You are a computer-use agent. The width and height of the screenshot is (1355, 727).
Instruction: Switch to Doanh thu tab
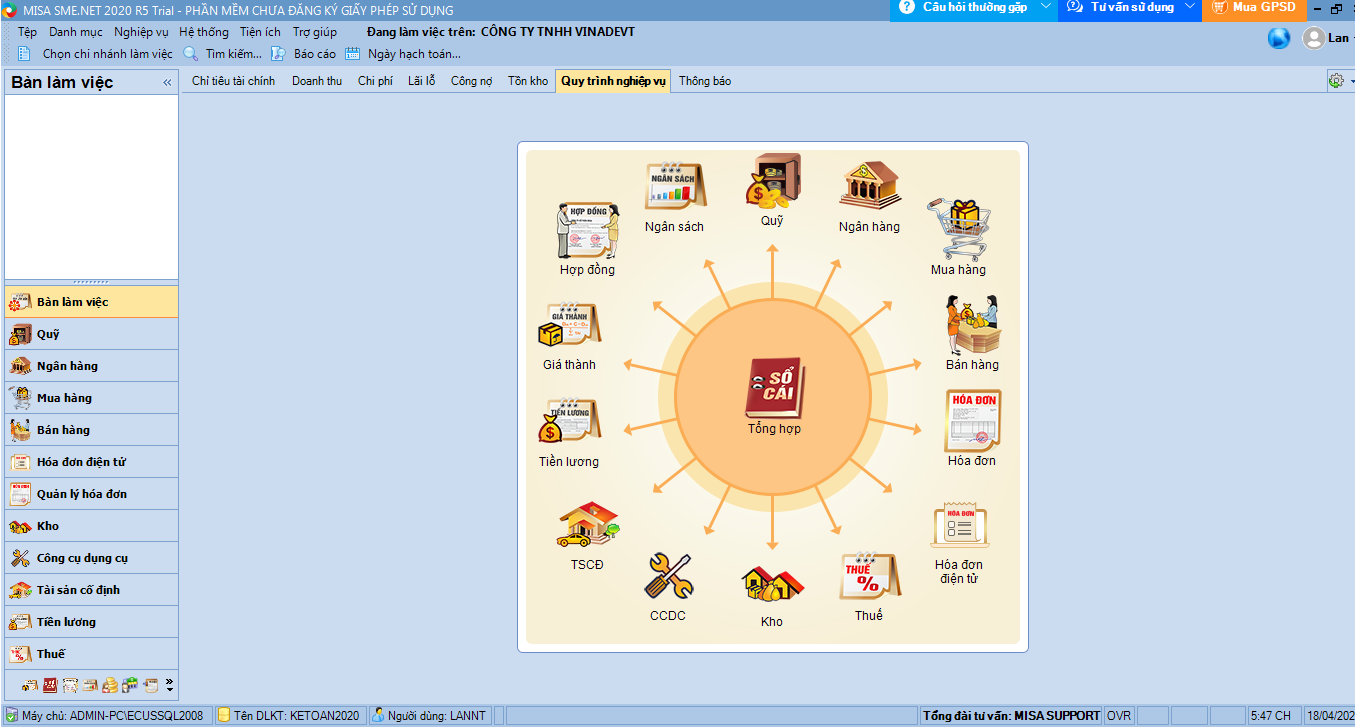(x=317, y=81)
